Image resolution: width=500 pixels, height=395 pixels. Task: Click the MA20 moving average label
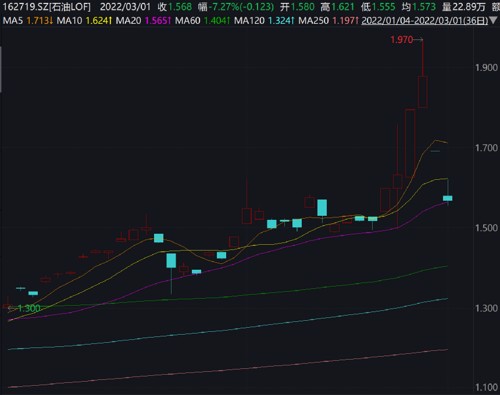click(128, 21)
